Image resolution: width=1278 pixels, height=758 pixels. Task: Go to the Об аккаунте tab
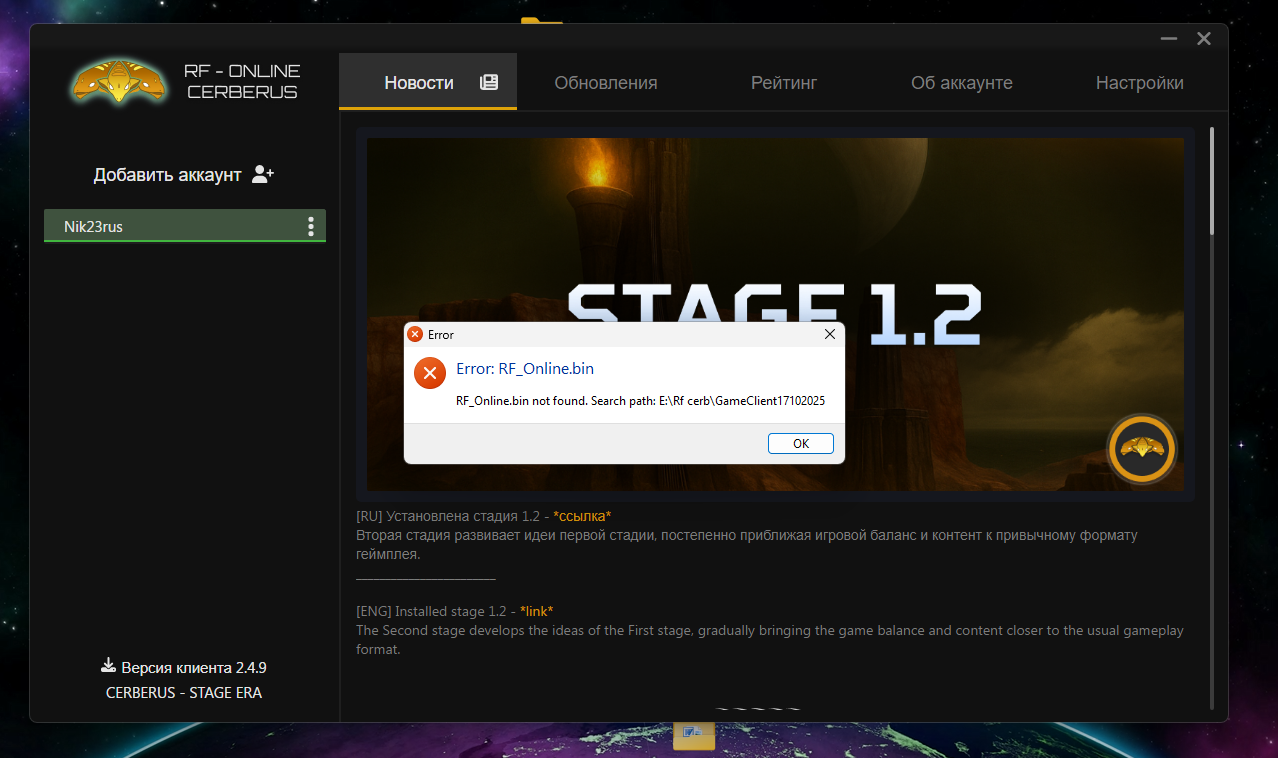point(962,83)
